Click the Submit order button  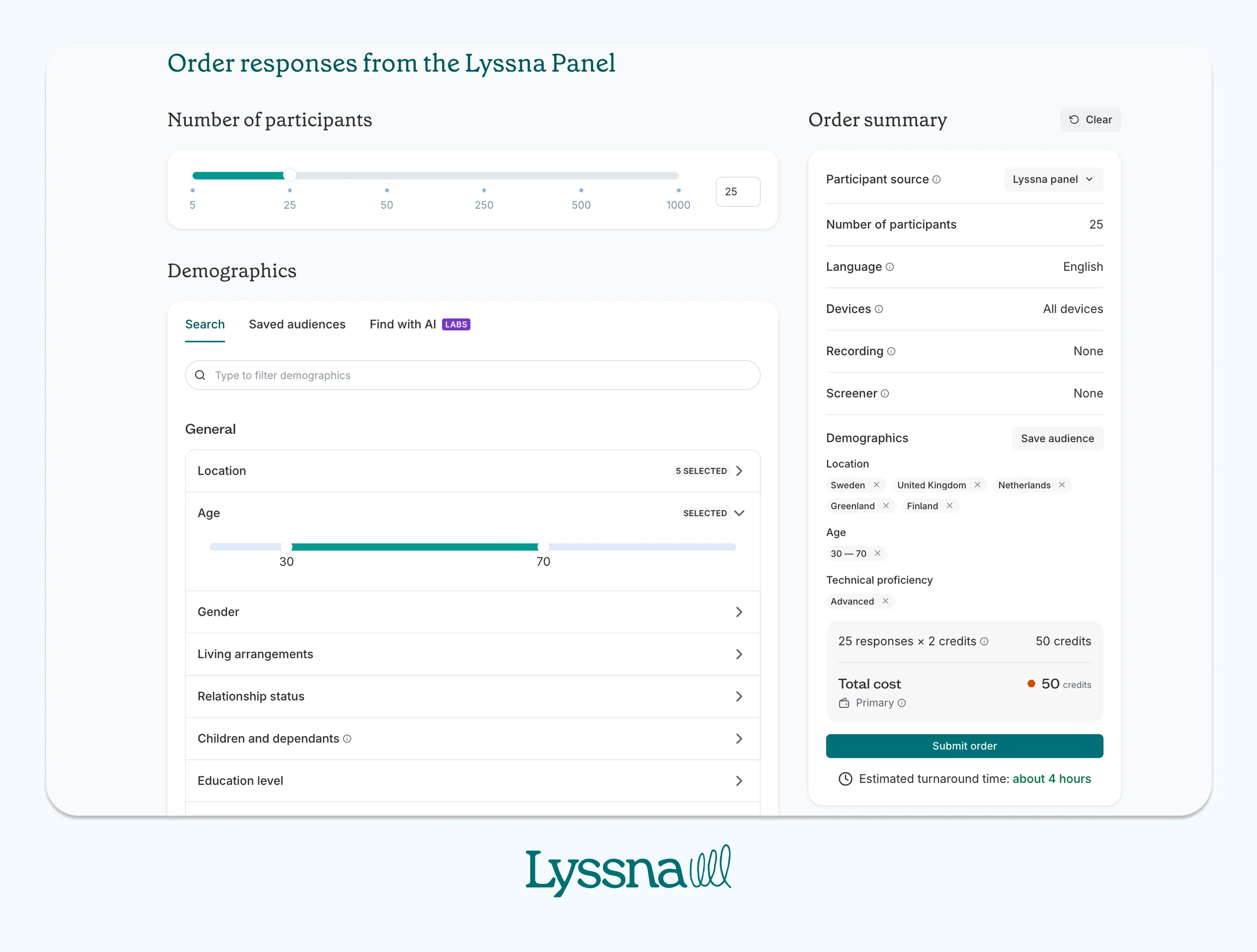point(964,746)
